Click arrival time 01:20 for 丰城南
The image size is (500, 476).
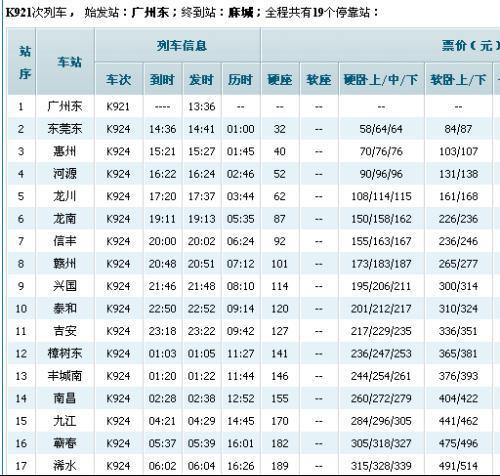pyautogui.click(x=162, y=376)
